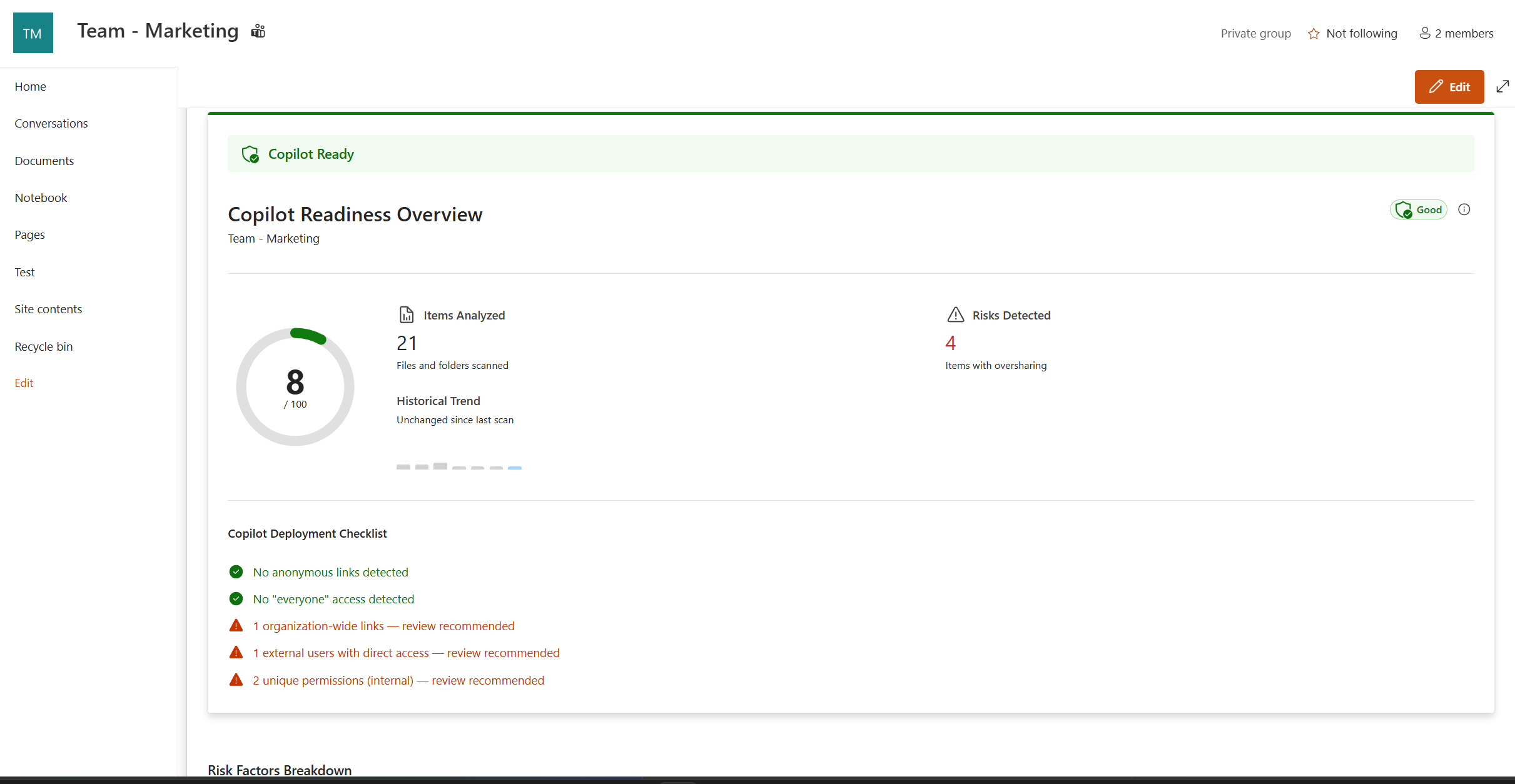Click the Items Analyzed label
1515x784 pixels.
[464, 315]
